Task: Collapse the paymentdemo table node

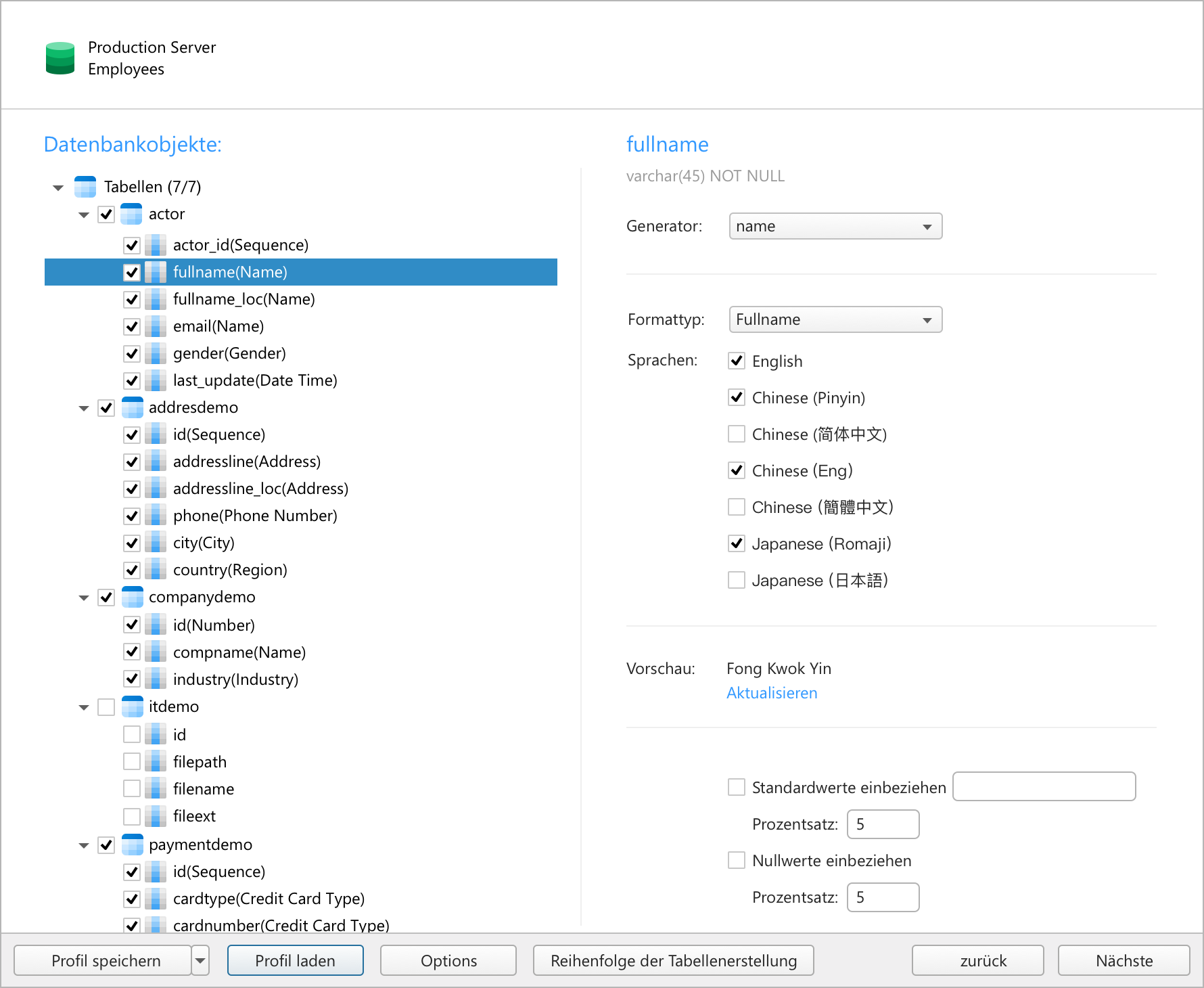Action: pos(84,845)
